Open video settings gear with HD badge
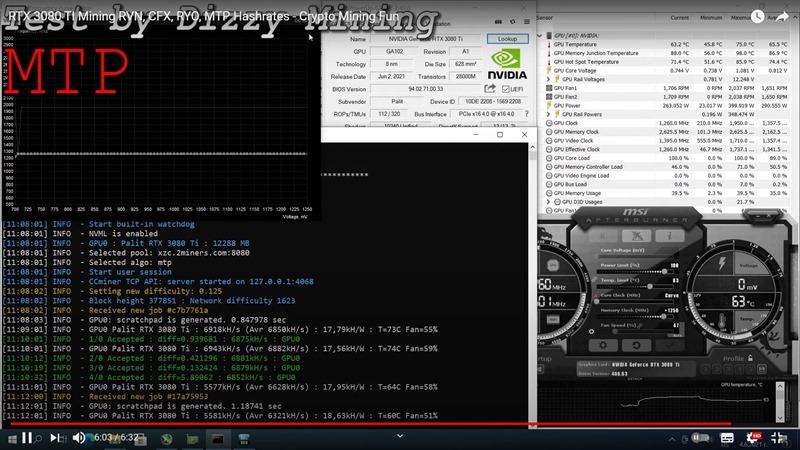Image resolution: width=800 pixels, height=450 pixels. coord(753,438)
